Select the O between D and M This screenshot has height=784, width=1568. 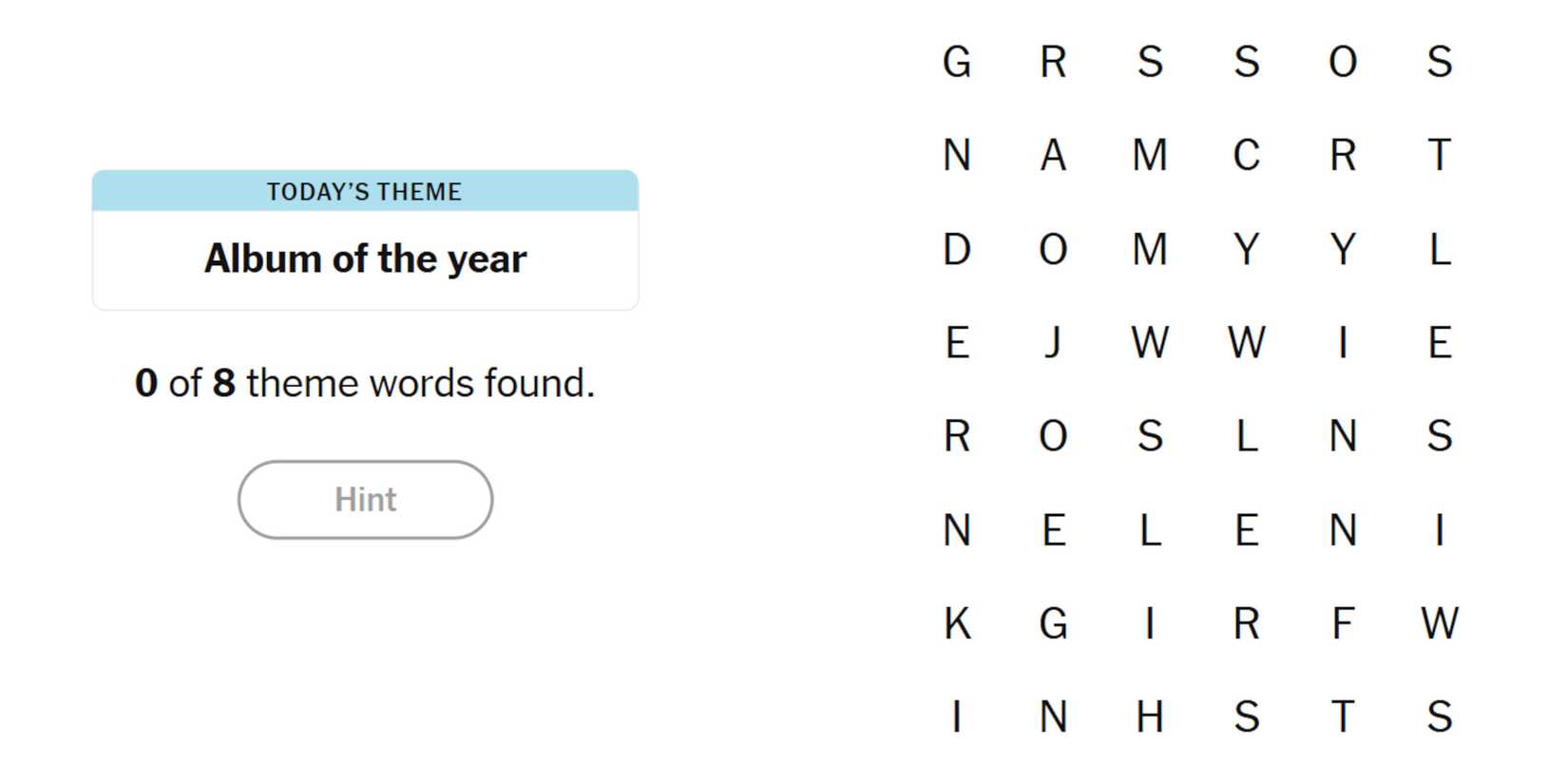(1053, 249)
